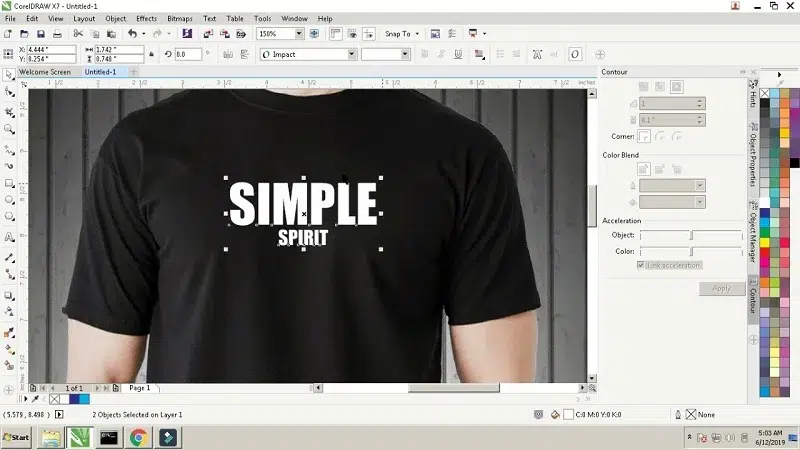The image size is (800, 450).
Task: Undo the last action
Action: (133, 34)
